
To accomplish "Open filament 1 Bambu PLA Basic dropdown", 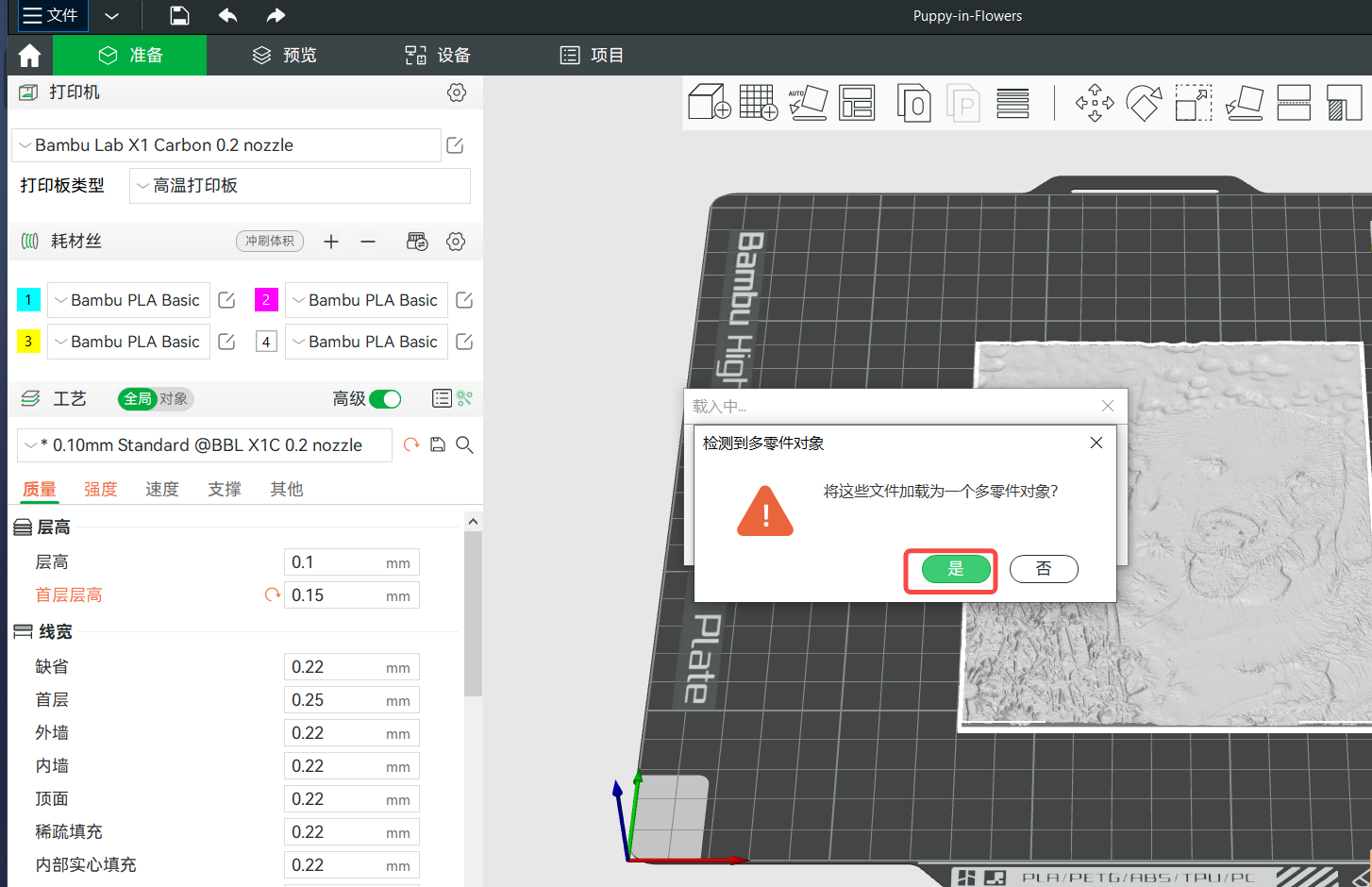I will pos(128,300).
